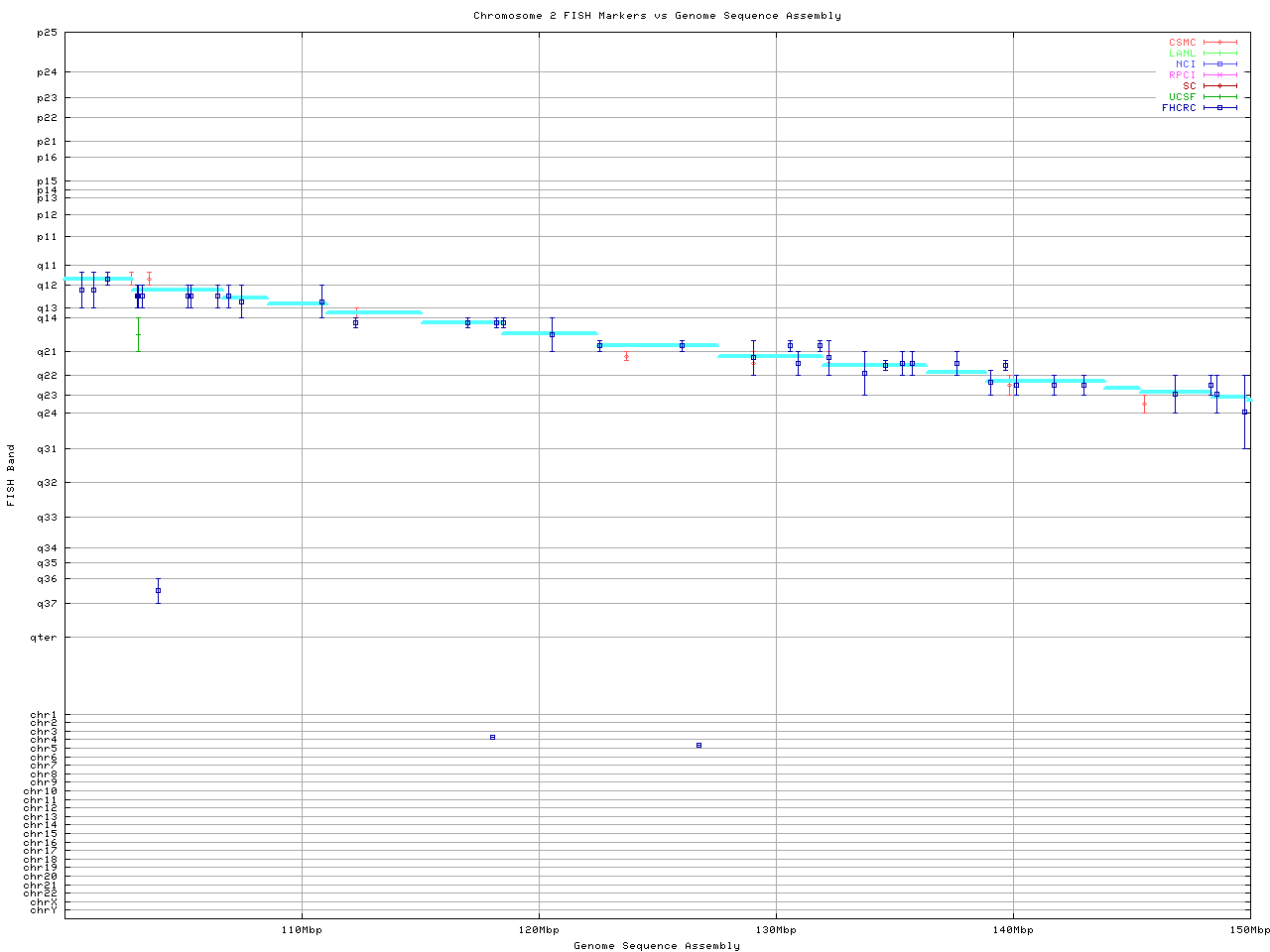
Task: Click the red CSMC marker between 120Mbp and 130Mbp
Action: [626, 356]
